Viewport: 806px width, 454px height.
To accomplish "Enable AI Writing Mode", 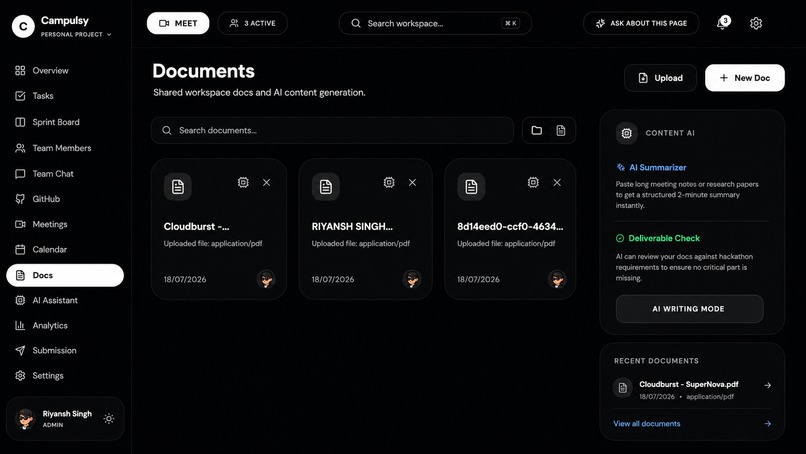I will (689, 309).
